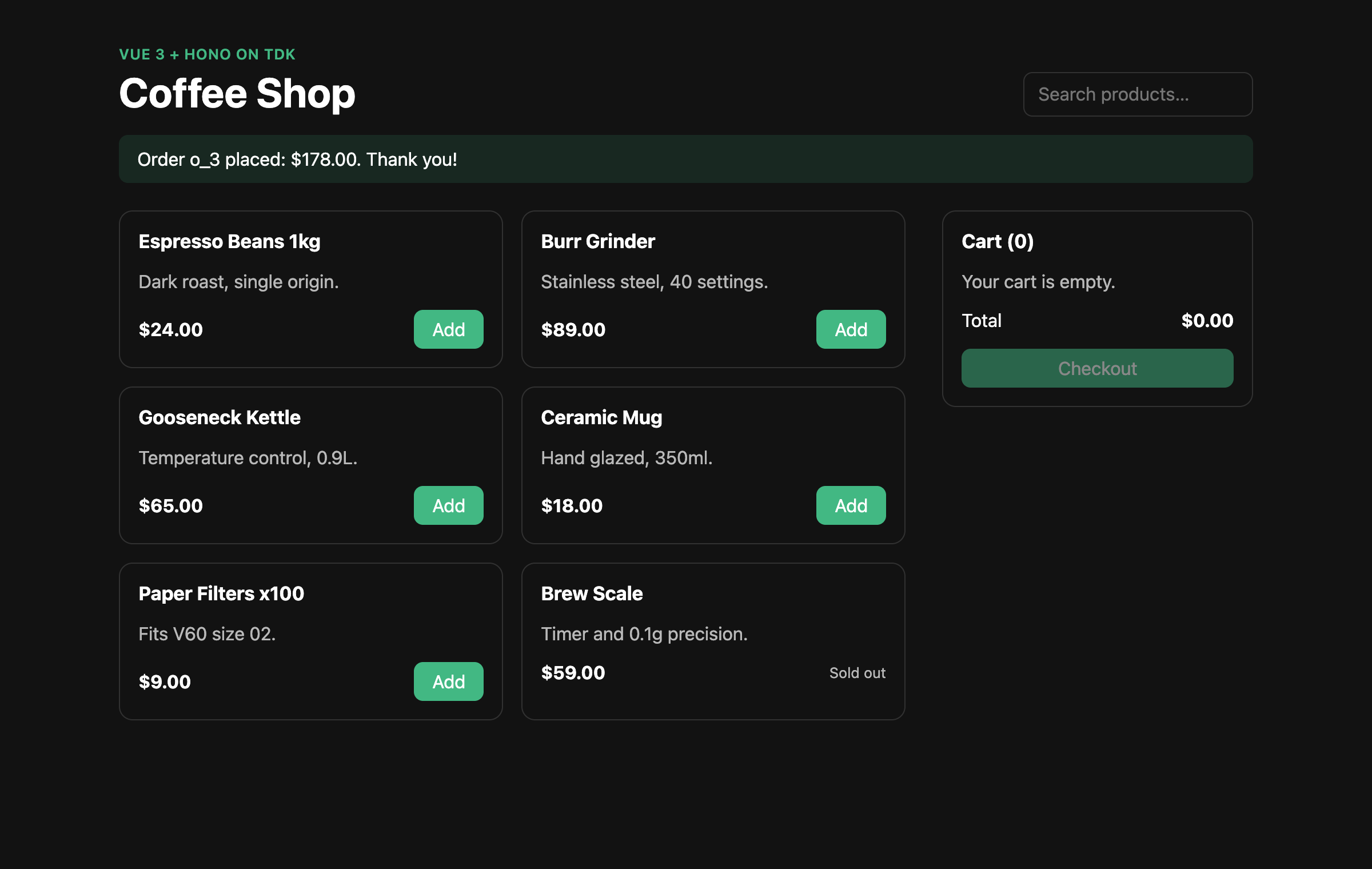Click 'Dark roast, single origin.' description
1372x869 pixels.
(x=238, y=282)
